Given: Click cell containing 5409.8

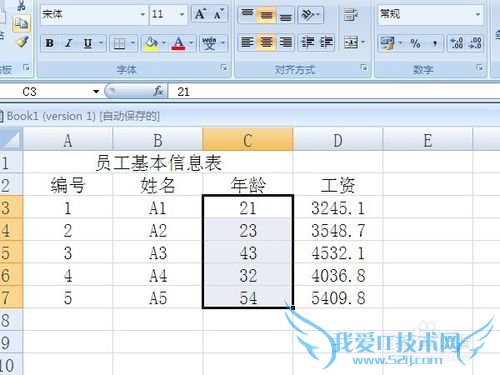Looking at the screenshot, I should point(338,297).
